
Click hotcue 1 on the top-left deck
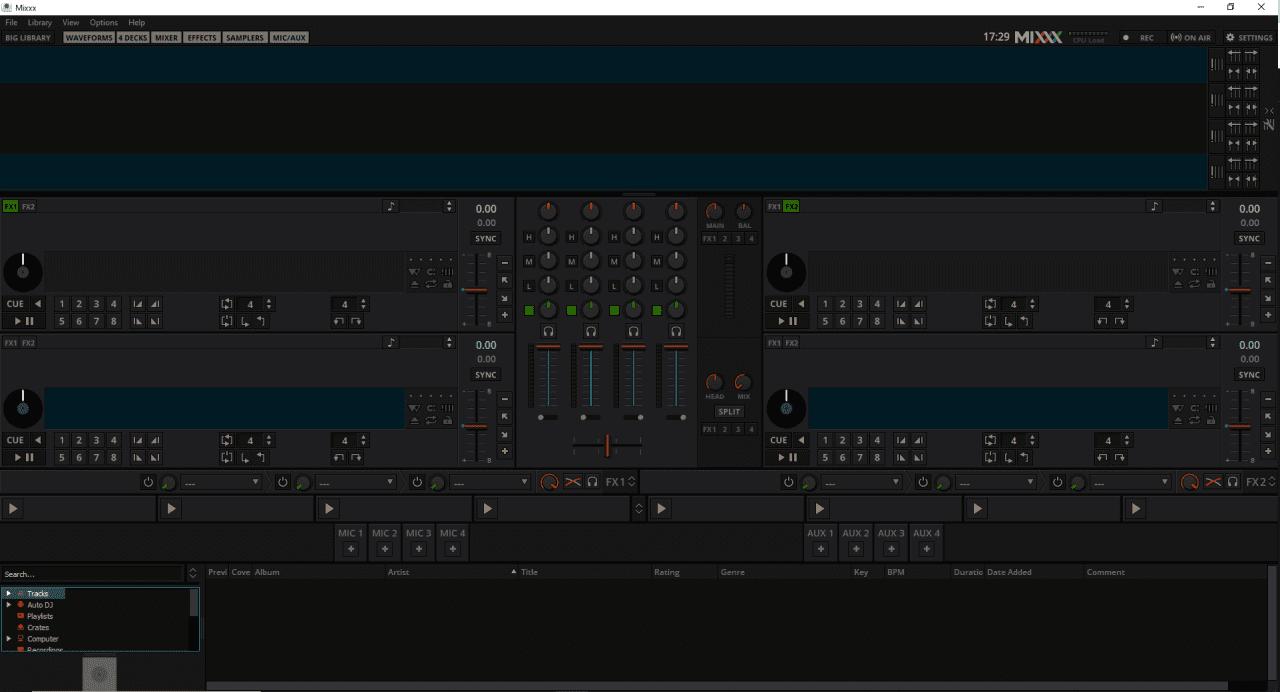(x=62, y=304)
